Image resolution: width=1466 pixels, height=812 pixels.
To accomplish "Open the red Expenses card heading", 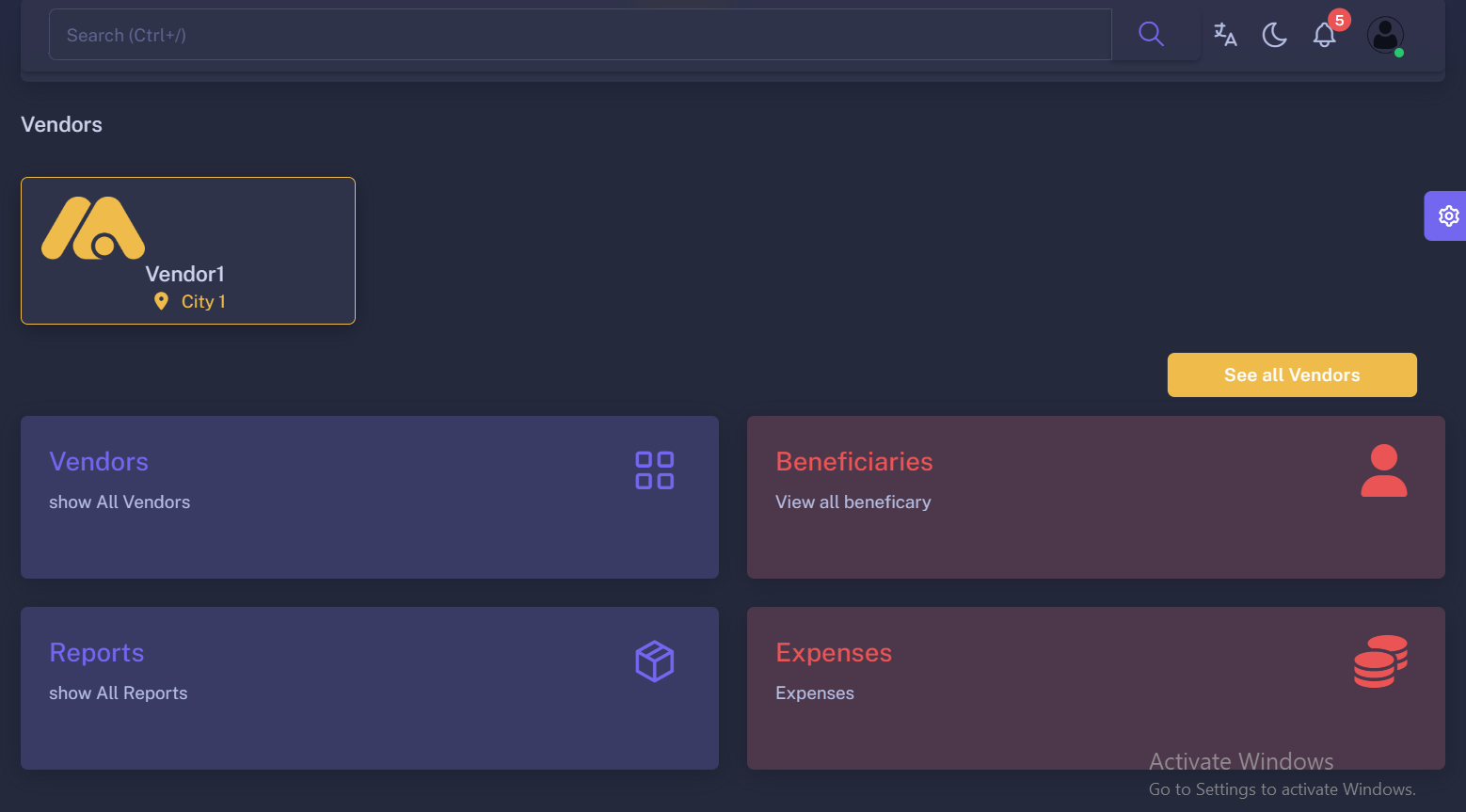I will pos(834,652).
